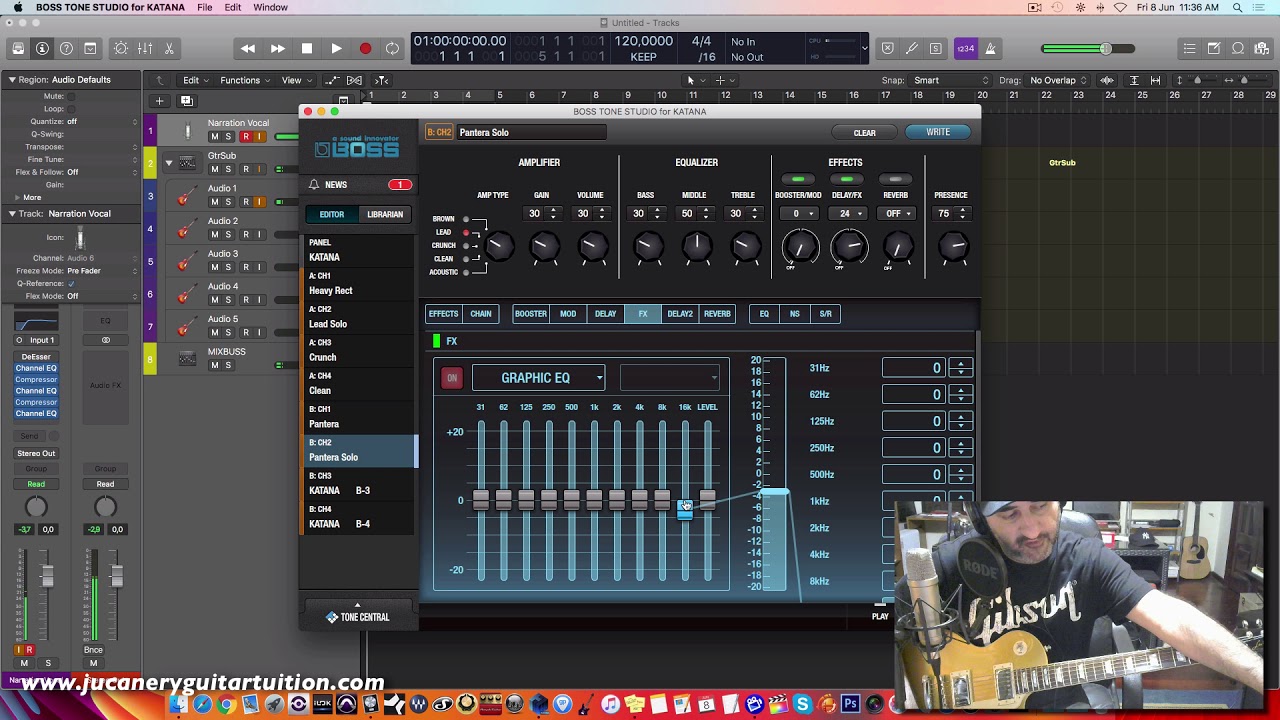Switch to the LIBRARIAN tab

pos(385,214)
